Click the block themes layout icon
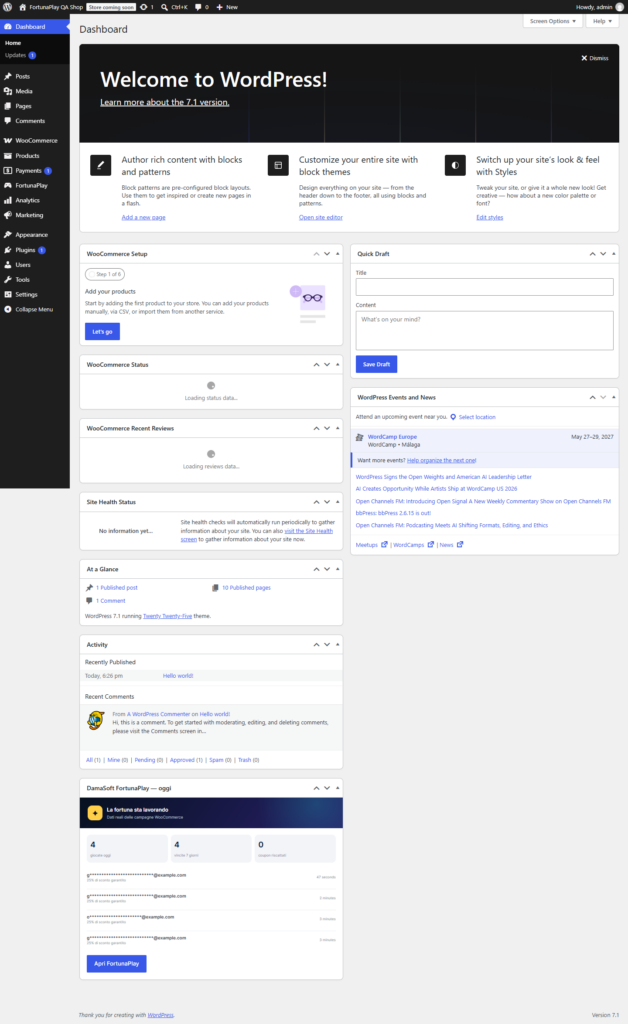The width and height of the screenshot is (628, 1024). pyautogui.click(x=278, y=165)
